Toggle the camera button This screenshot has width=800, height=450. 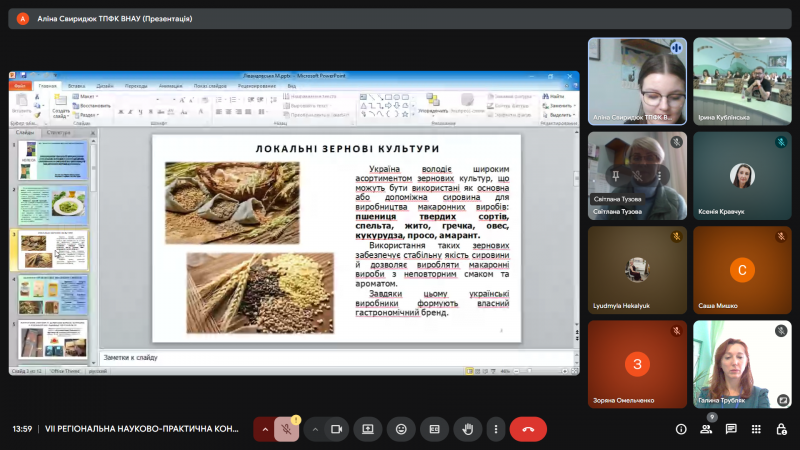coord(338,429)
